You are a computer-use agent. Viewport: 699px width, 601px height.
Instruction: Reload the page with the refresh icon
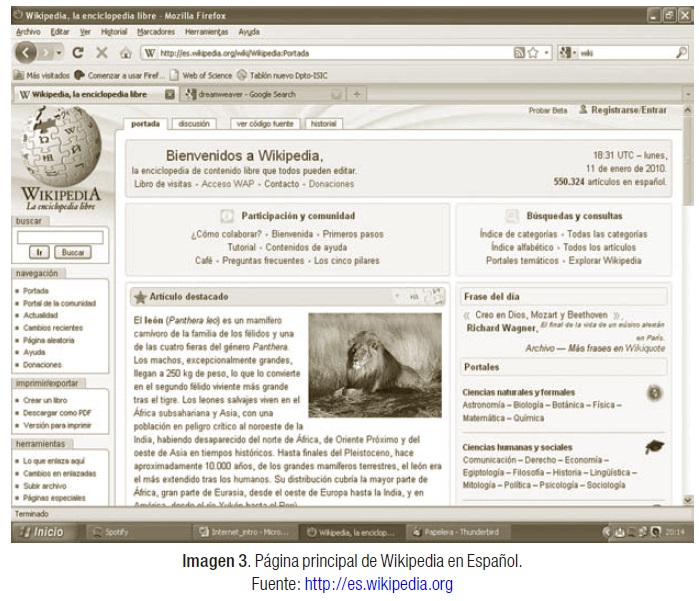tap(77, 53)
